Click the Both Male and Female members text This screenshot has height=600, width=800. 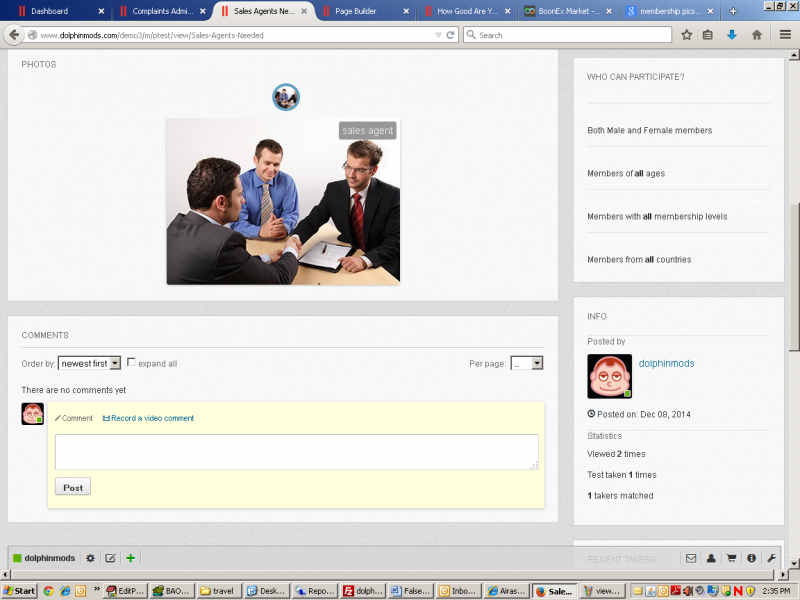coord(649,130)
